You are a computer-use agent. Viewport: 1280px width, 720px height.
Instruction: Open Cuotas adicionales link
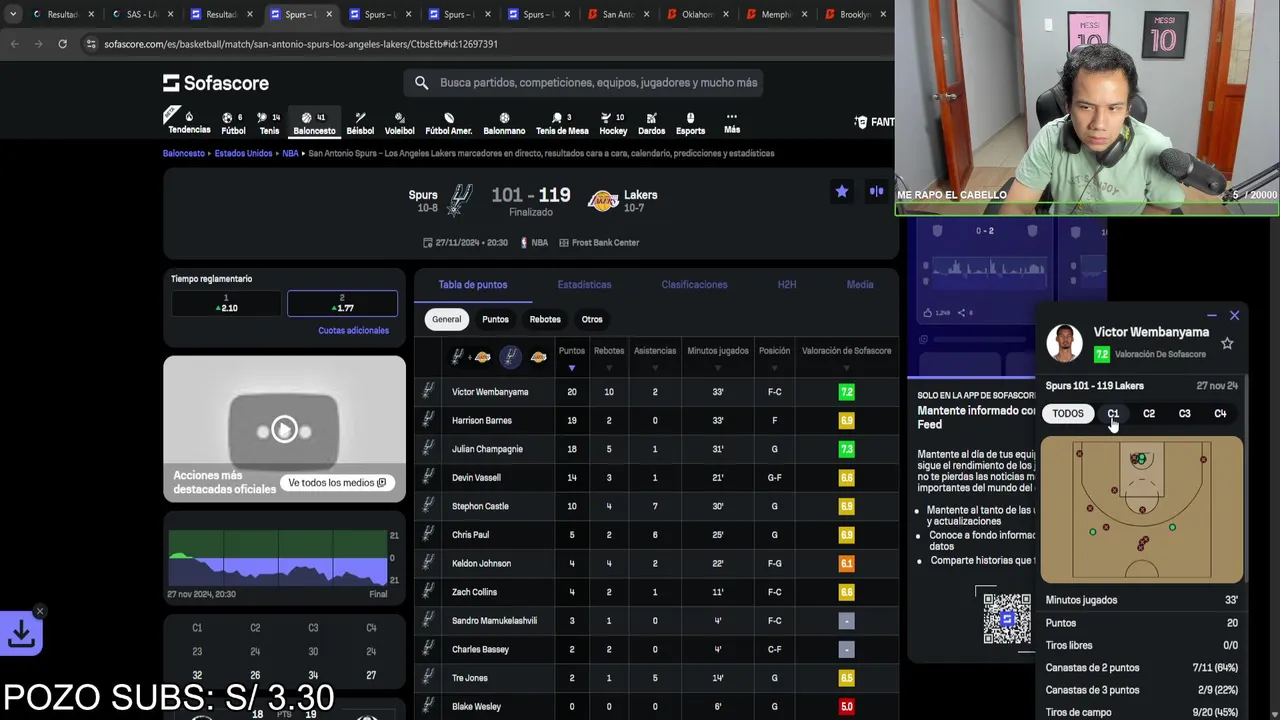[353, 330]
